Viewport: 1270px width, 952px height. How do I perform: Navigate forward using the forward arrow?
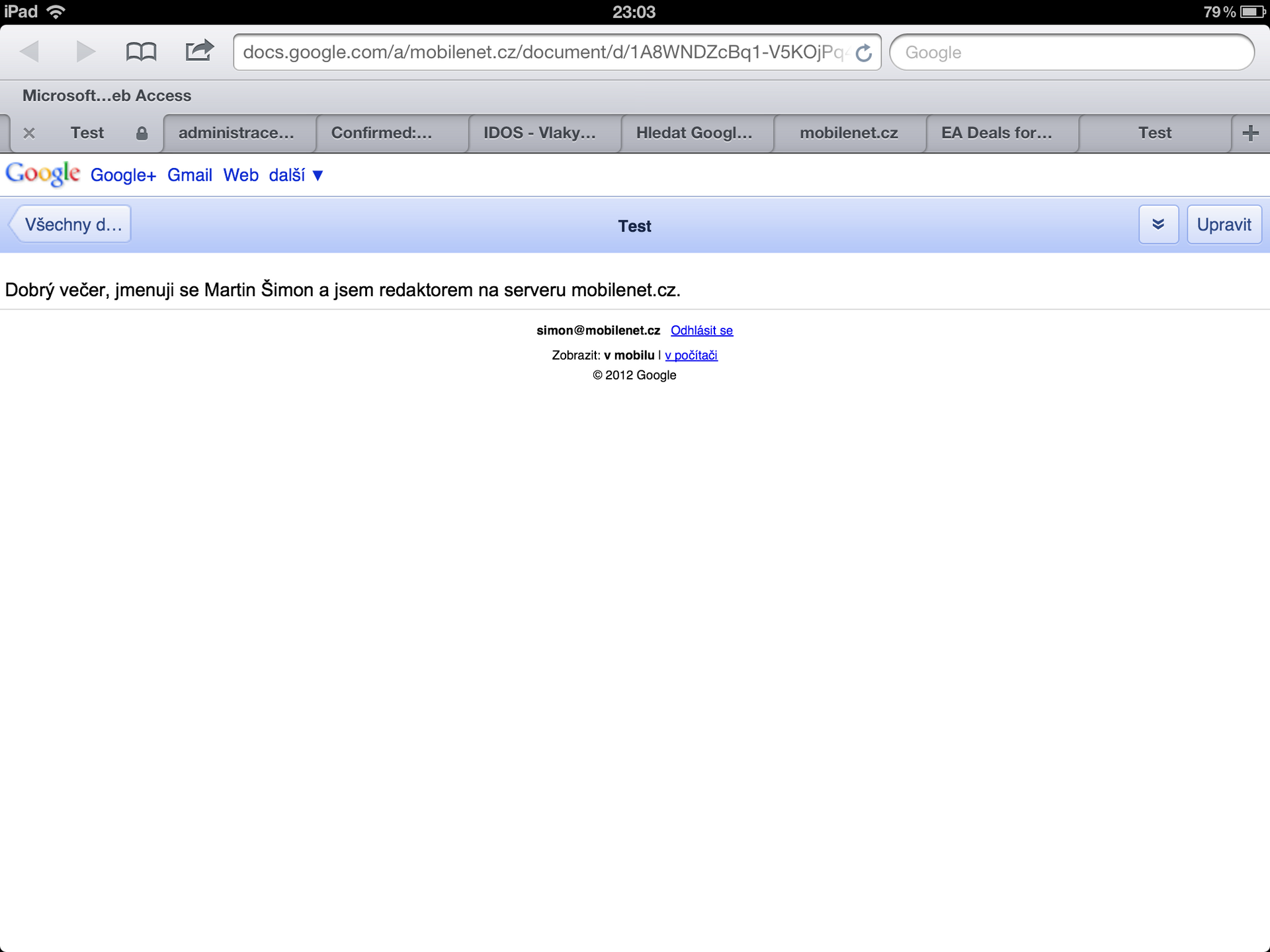point(85,52)
